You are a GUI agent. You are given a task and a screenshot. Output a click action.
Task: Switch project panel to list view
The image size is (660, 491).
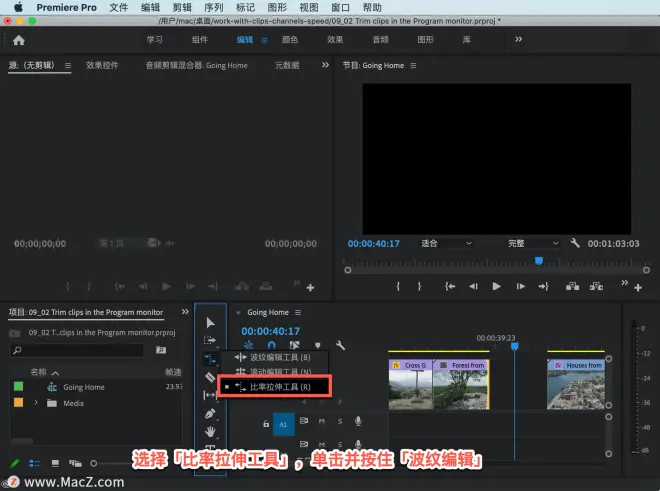(x=35, y=464)
